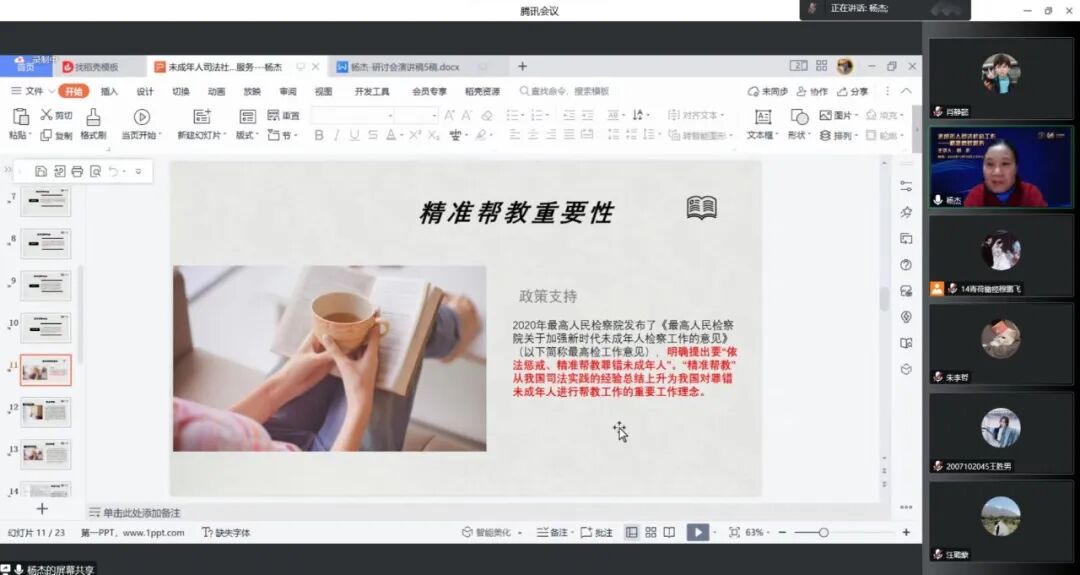The width and height of the screenshot is (1080, 575).
Task: Open the font size combo box
Action: (416, 115)
